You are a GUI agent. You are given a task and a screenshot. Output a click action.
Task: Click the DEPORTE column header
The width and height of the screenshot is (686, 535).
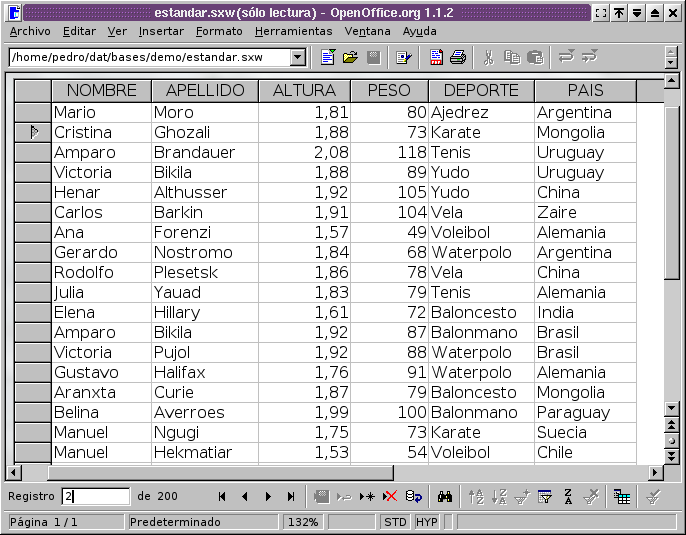pyautogui.click(x=481, y=90)
